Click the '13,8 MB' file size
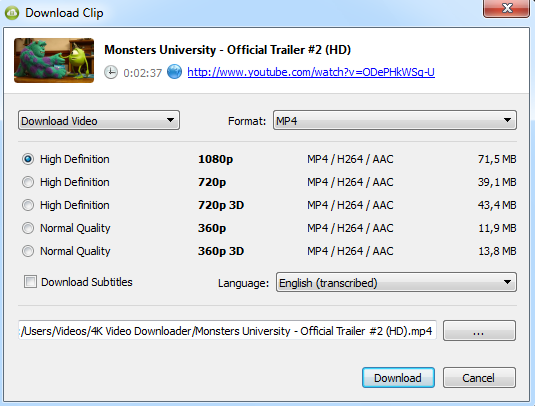 497,251
